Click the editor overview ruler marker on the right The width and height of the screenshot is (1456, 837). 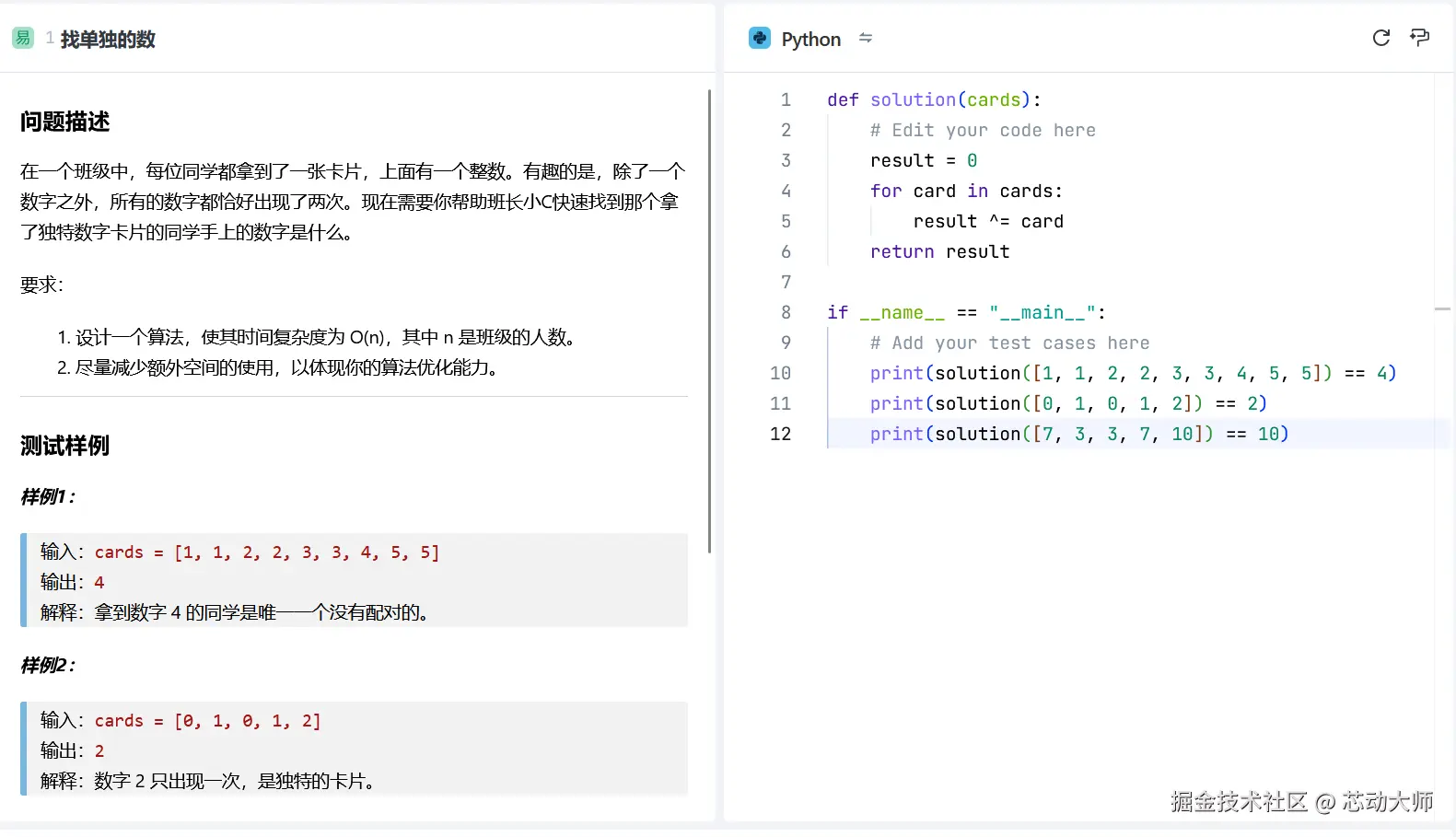tap(1442, 309)
